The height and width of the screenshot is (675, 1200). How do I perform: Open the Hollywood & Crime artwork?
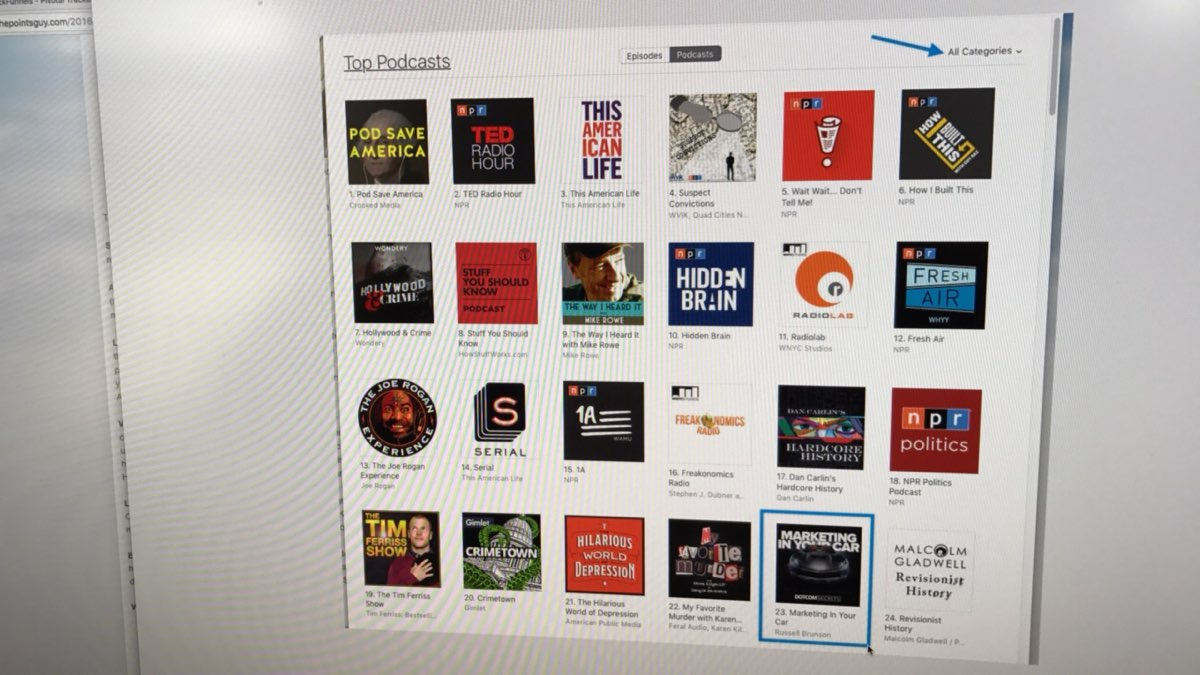pyautogui.click(x=392, y=283)
